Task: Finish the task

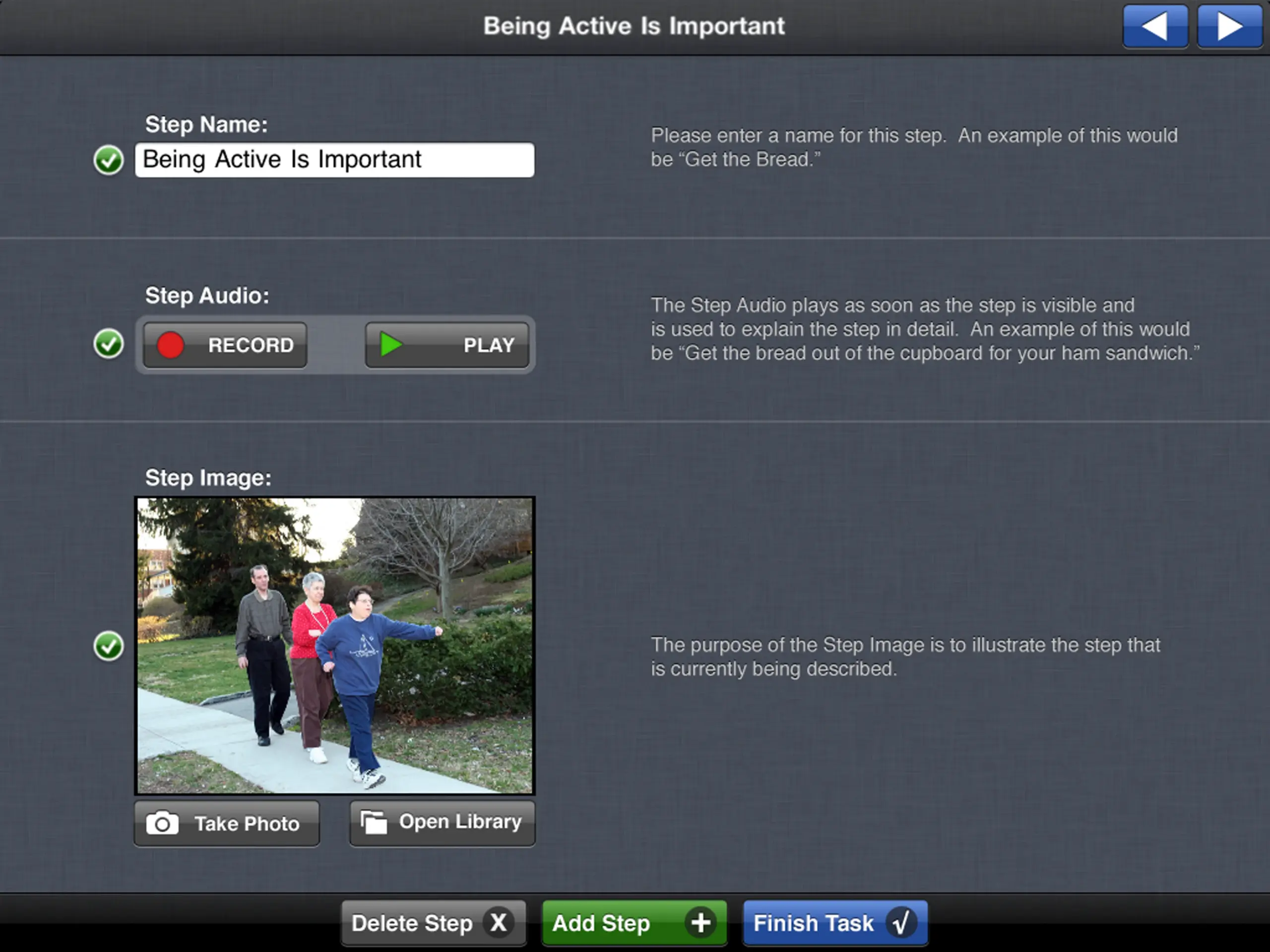Action: [x=835, y=923]
